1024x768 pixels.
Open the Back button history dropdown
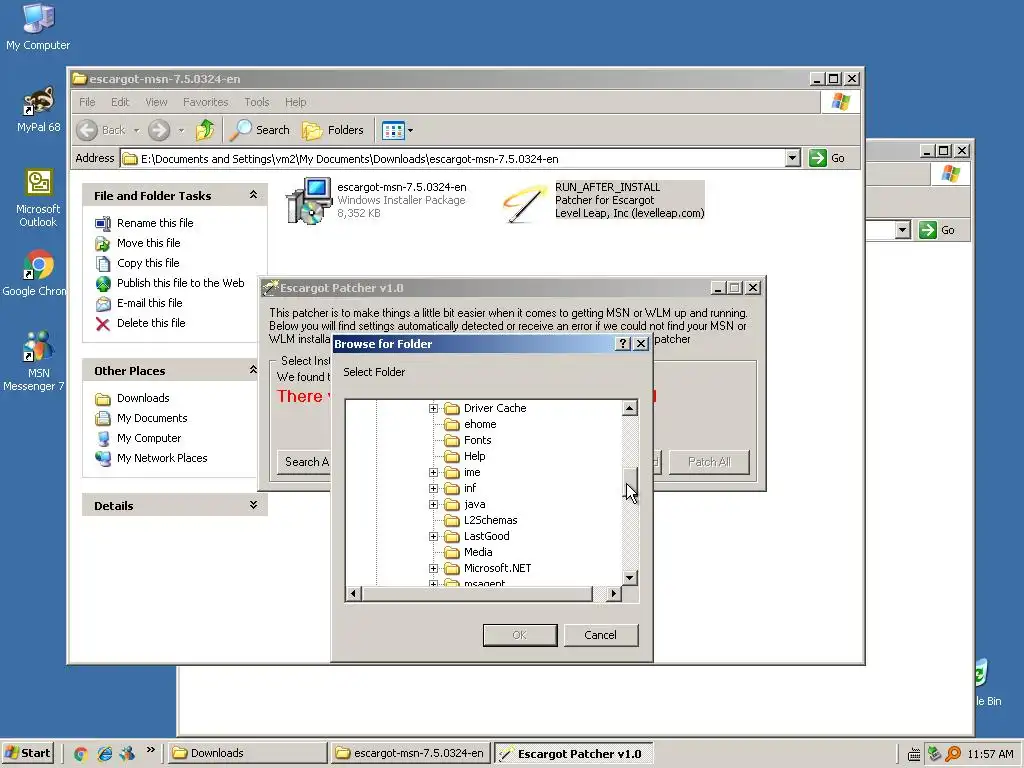coord(136,130)
